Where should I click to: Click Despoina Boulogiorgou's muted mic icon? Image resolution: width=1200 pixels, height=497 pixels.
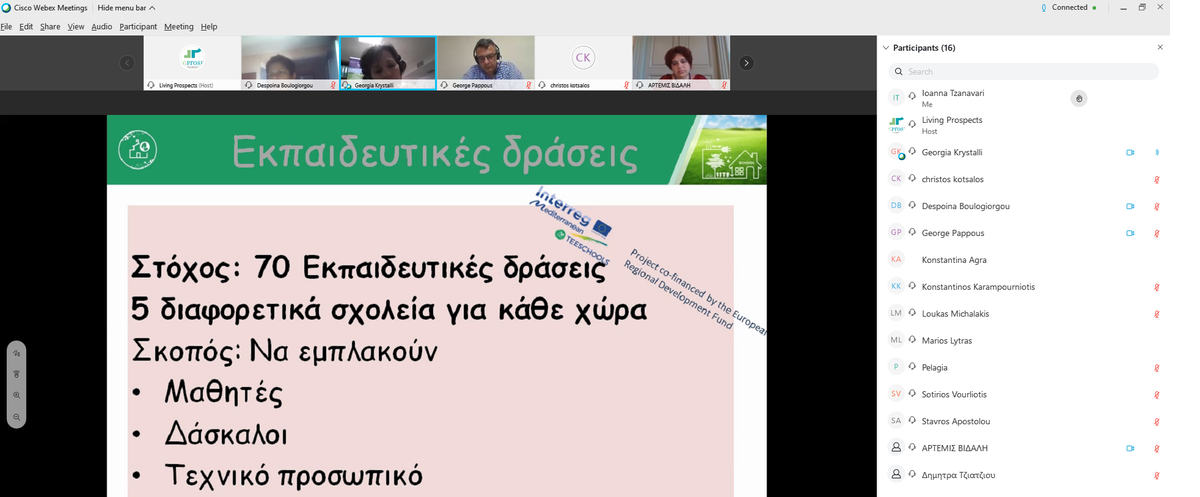pyautogui.click(x=1157, y=206)
